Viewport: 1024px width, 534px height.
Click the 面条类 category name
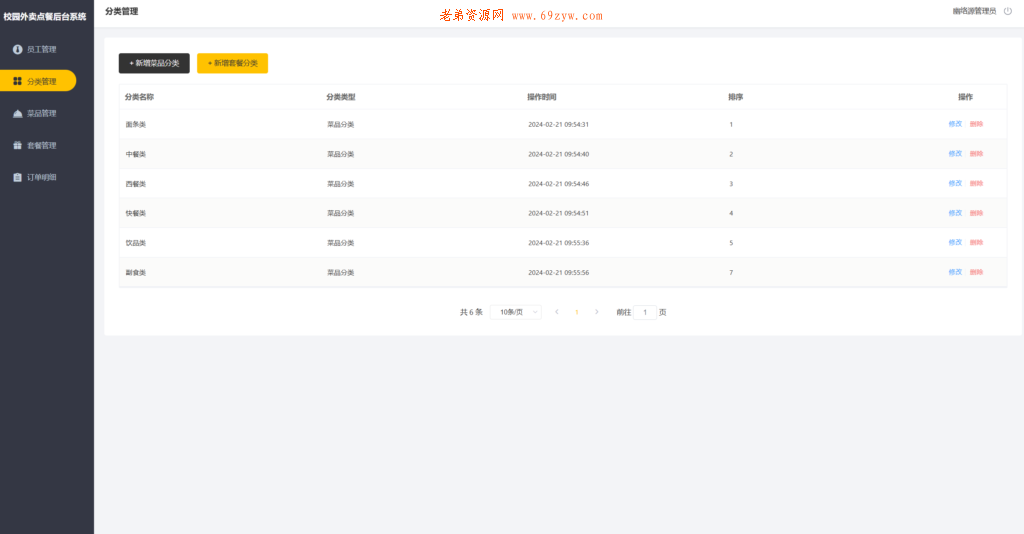point(136,125)
